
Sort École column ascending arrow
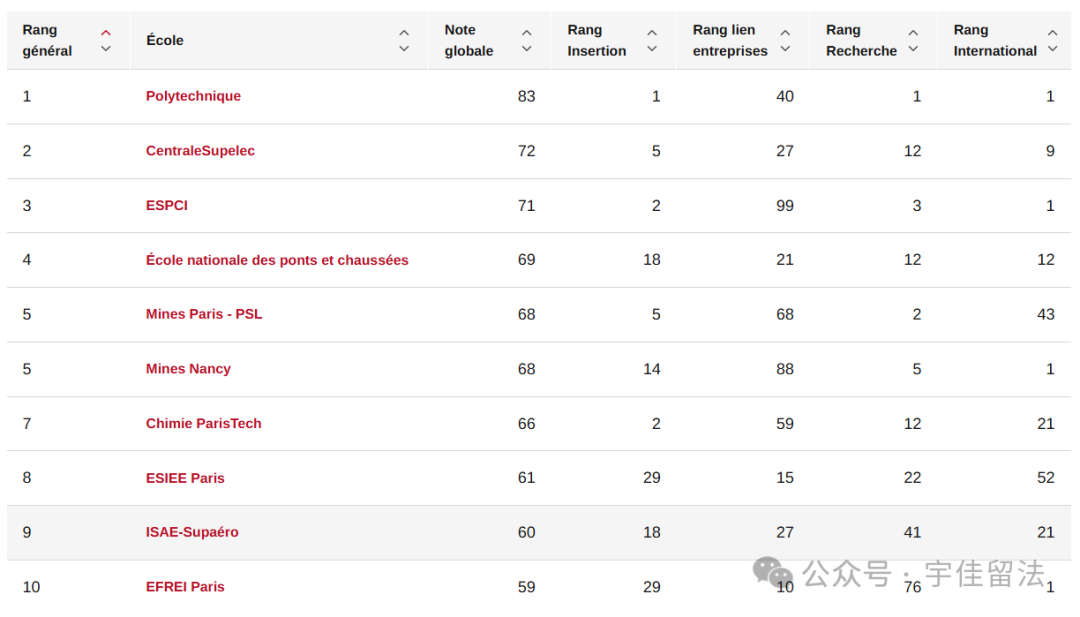coord(404,32)
